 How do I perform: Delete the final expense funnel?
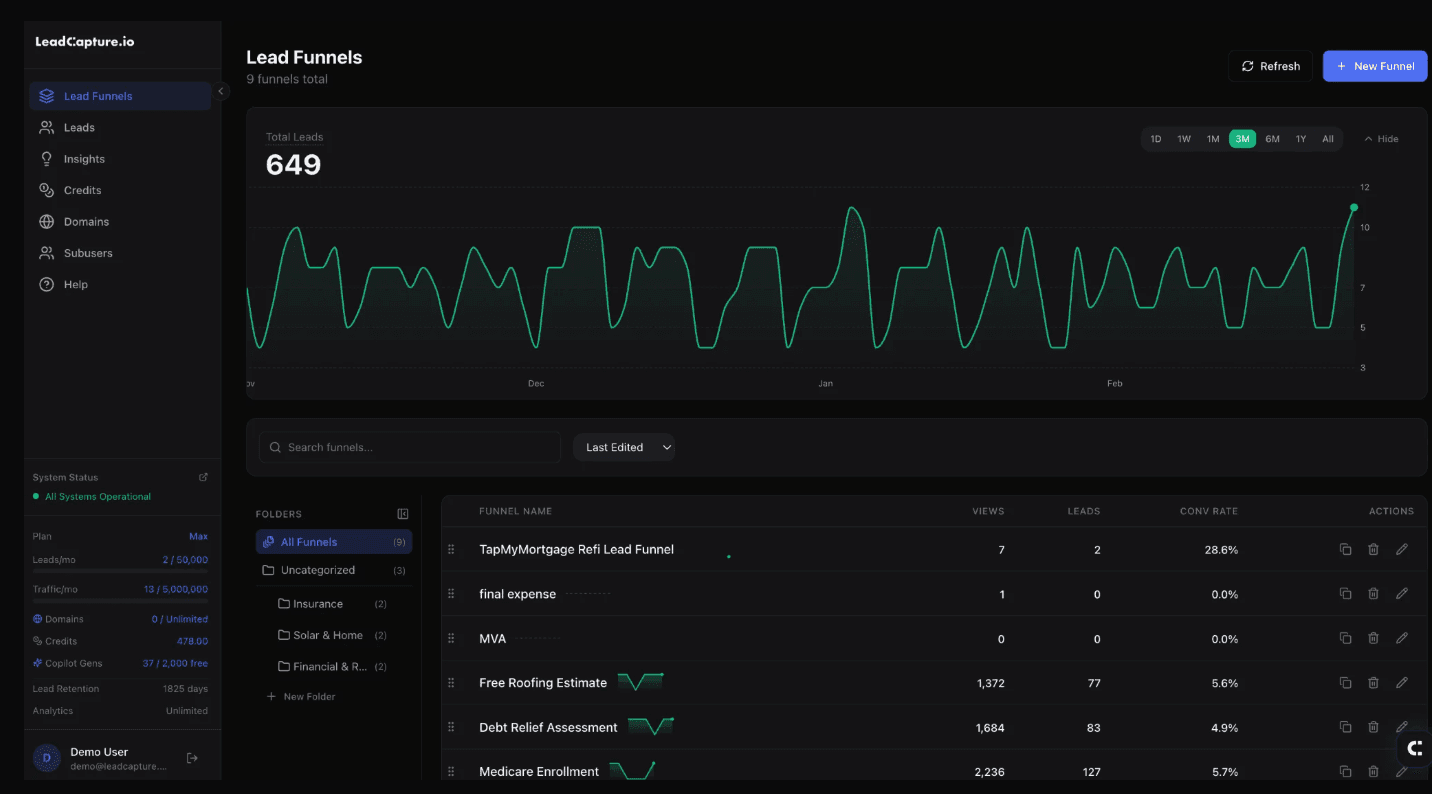[1373, 594]
